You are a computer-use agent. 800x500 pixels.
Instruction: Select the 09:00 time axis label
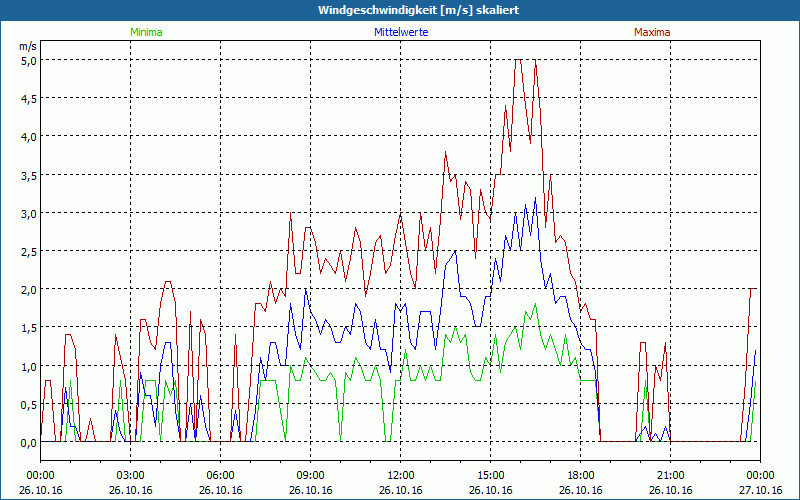(311, 475)
